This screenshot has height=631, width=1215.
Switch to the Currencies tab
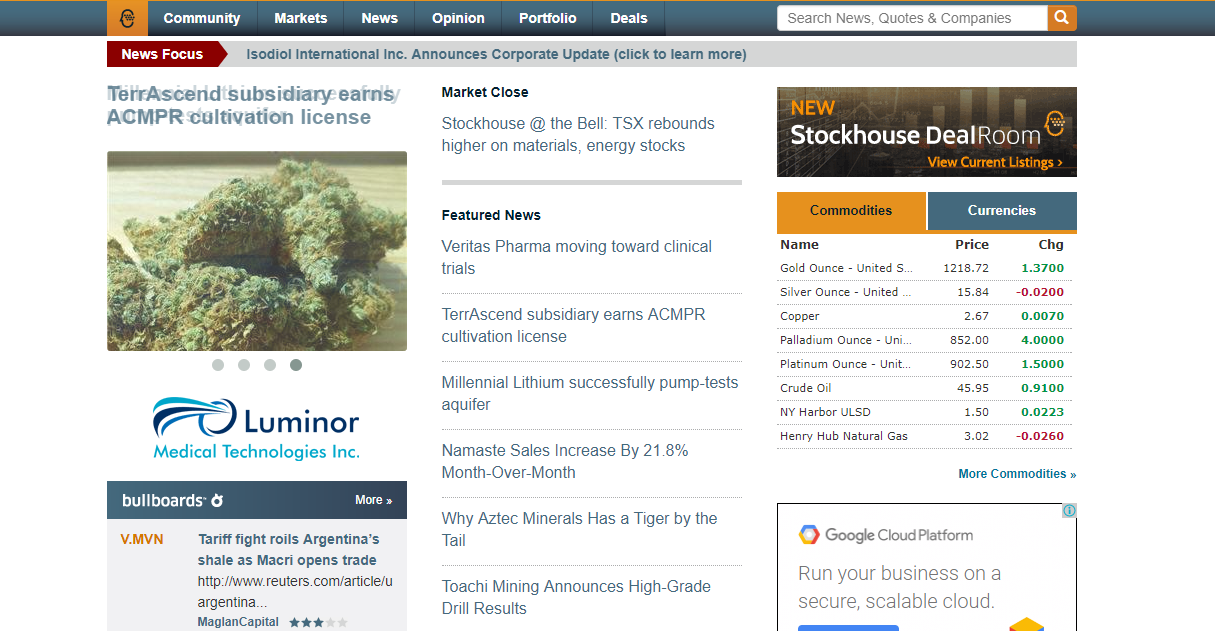coord(1002,211)
